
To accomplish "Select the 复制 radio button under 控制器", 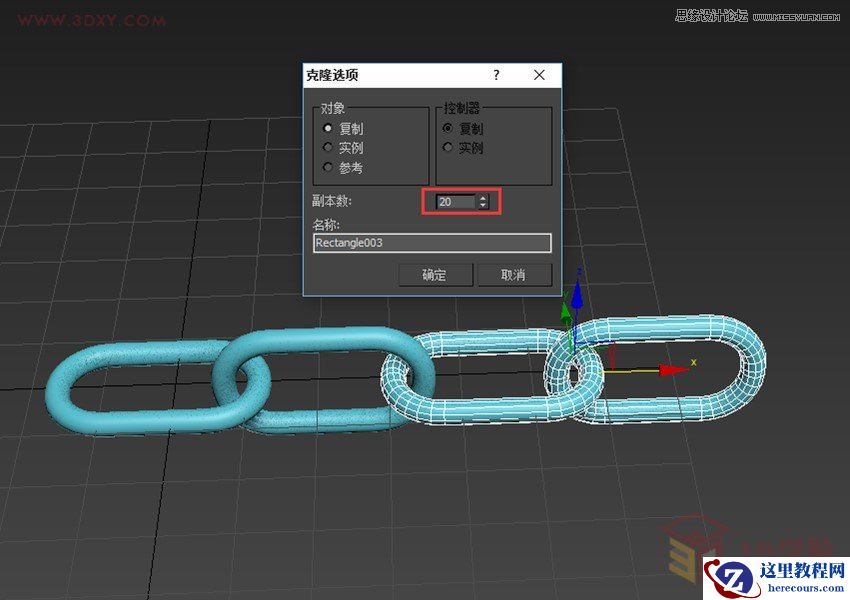I will pyautogui.click(x=448, y=127).
